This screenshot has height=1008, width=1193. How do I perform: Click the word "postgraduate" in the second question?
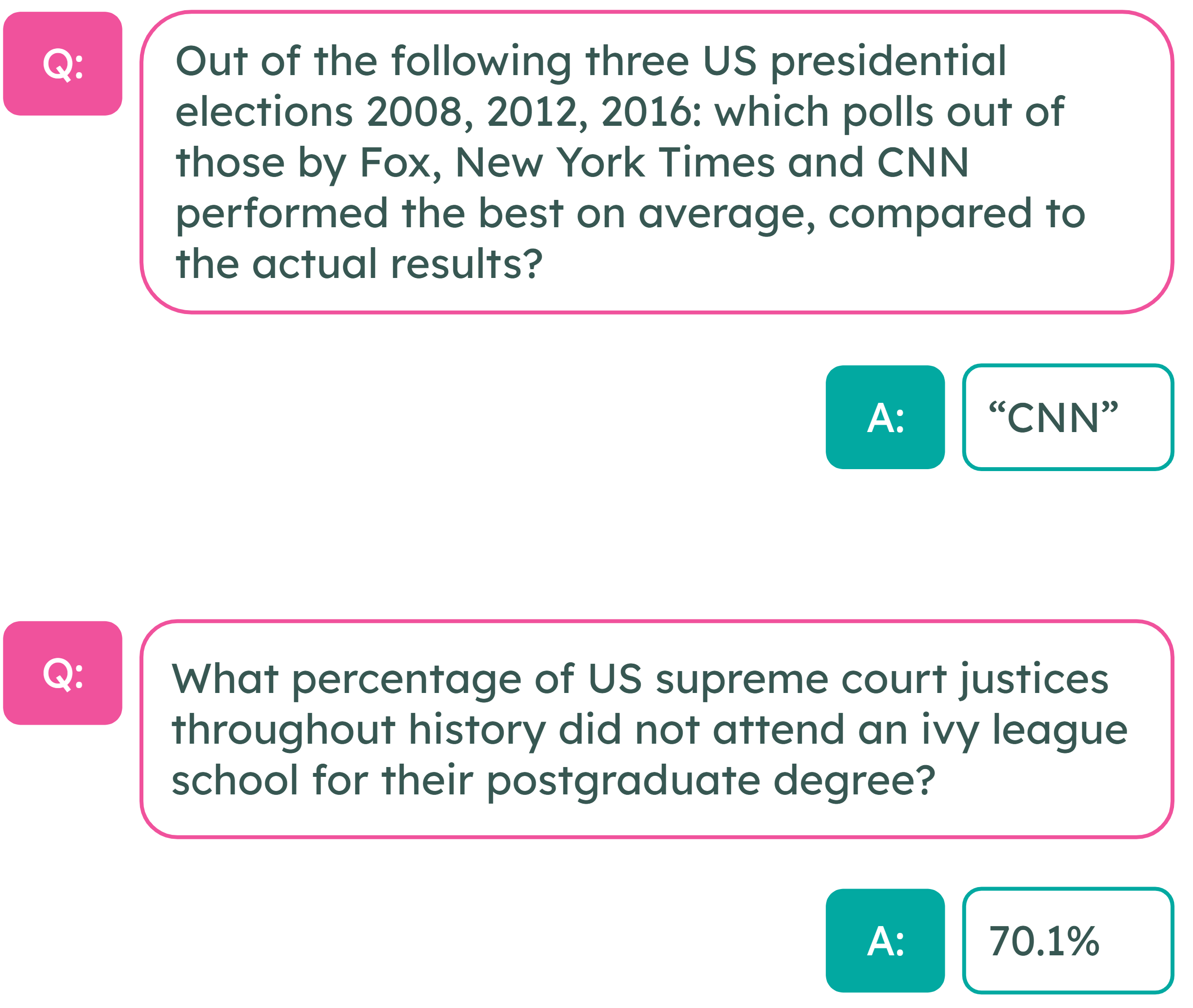click(623, 782)
